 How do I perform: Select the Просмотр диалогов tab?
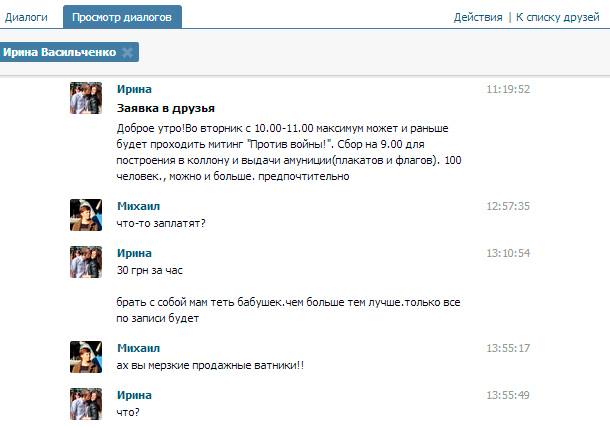[x=122, y=17]
